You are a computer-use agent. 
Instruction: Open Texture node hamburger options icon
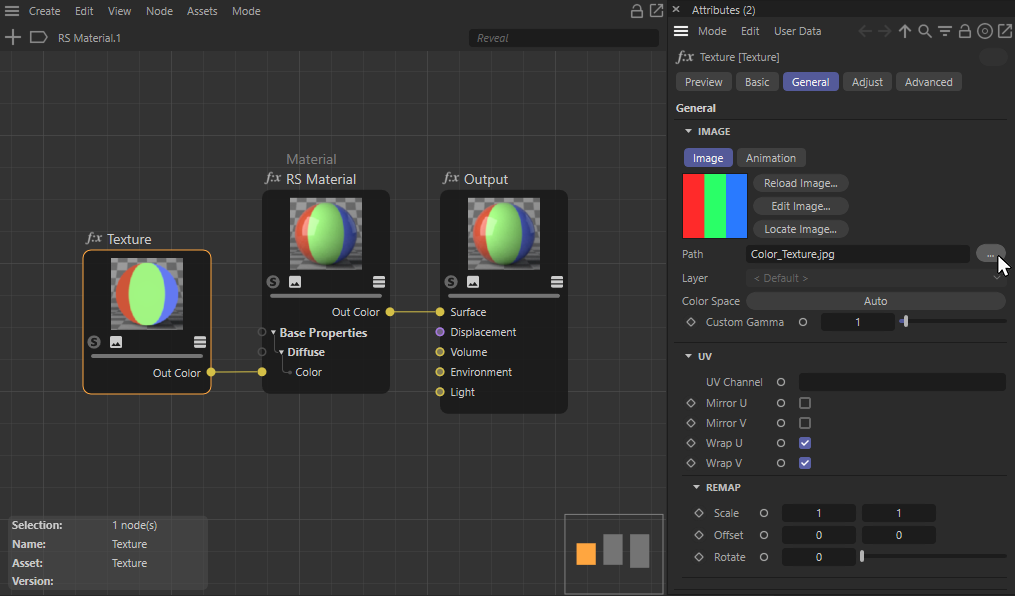tap(200, 342)
